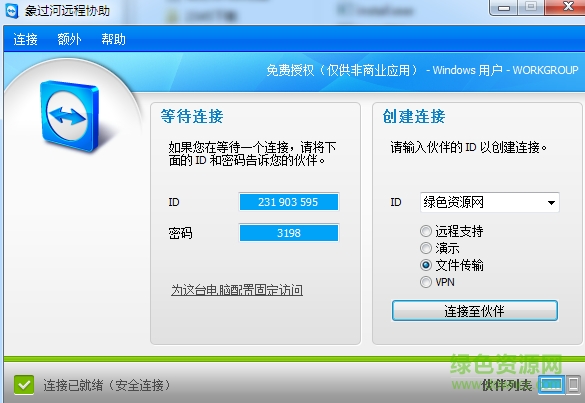Image resolution: width=585 pixels, height=403 pixels.
Task: Switch to the compact view icon
Action: (x=573, y=384)
